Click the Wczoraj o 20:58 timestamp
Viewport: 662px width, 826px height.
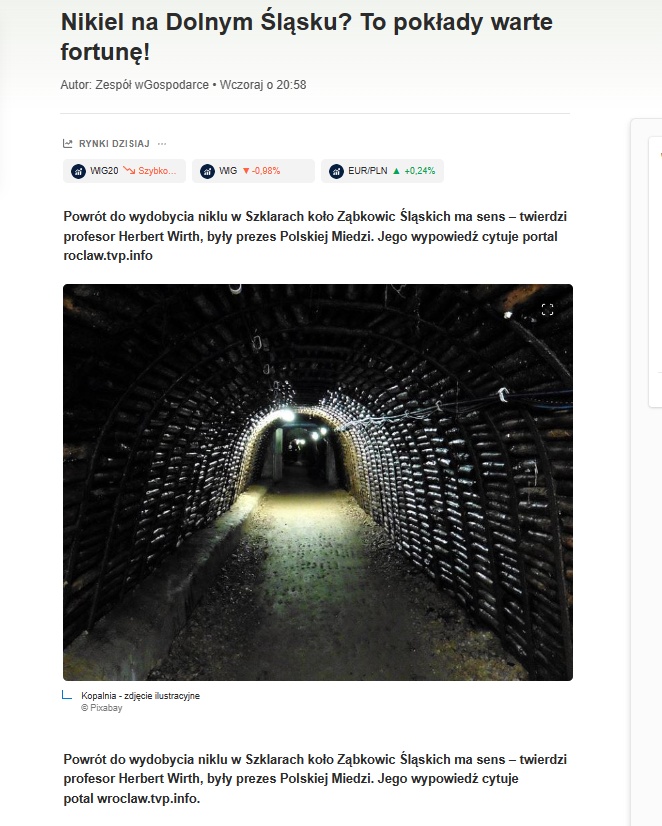tap(263, 85)
